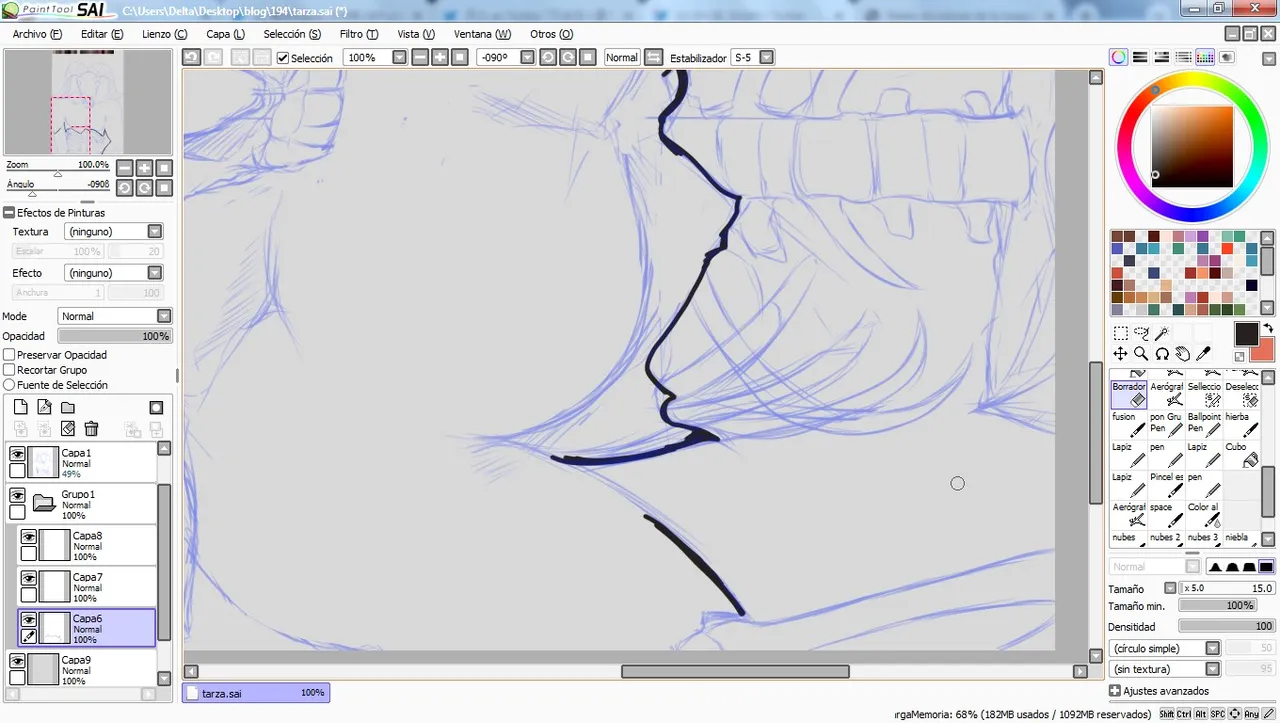Image resolution: width=1280 pixels, height=723 pixels.
Task: Open the Filtro menu
Action: click(x=359, y=34)
